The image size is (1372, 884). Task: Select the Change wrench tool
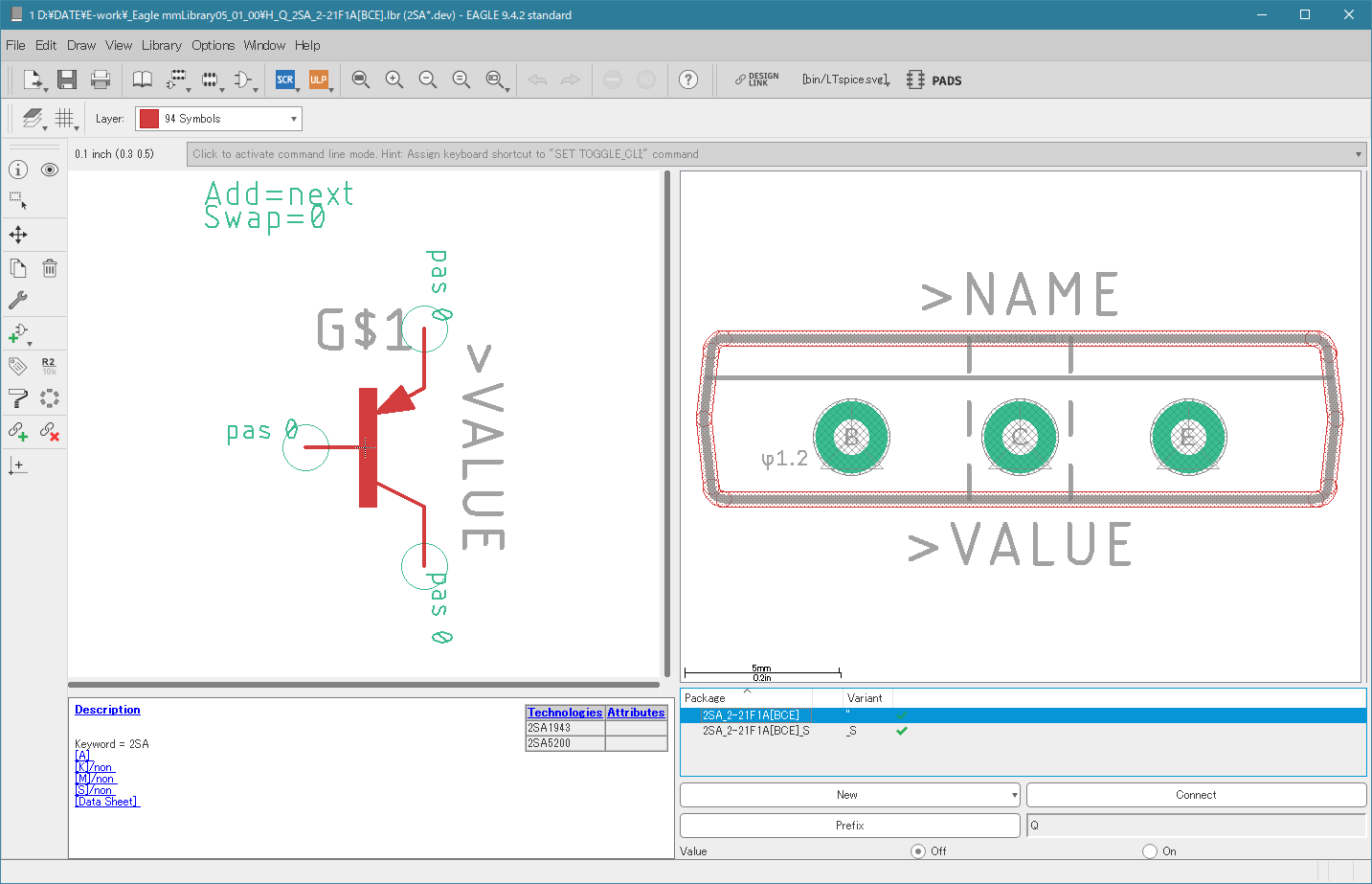point(18,300)
